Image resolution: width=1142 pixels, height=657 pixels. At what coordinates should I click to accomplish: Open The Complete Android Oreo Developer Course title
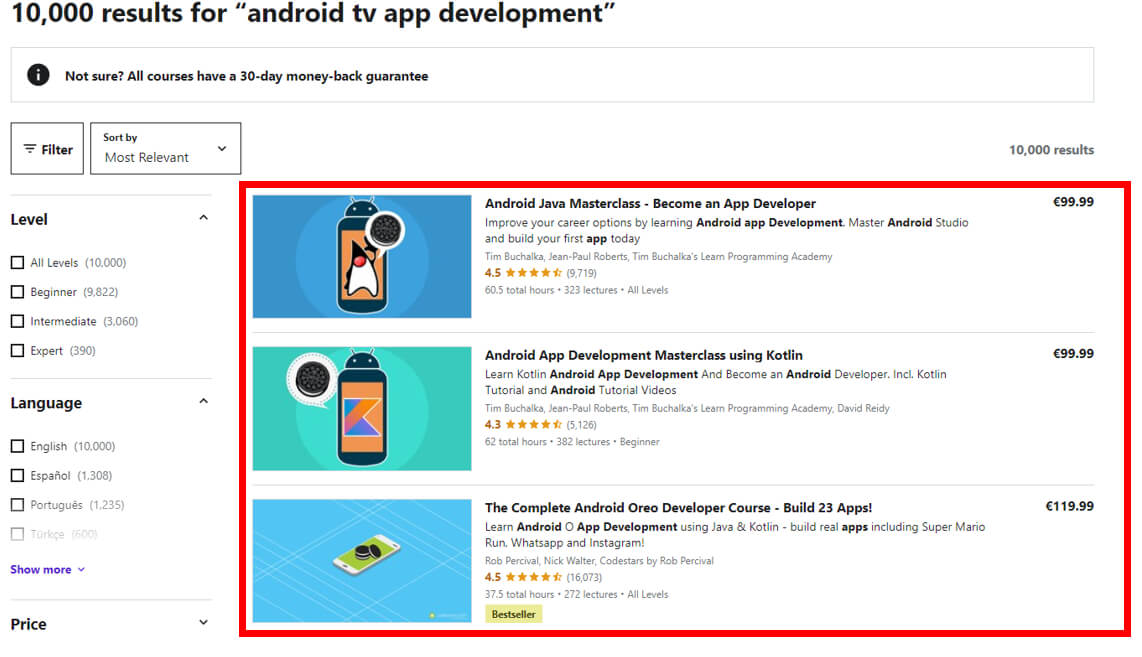click(678, 508)
